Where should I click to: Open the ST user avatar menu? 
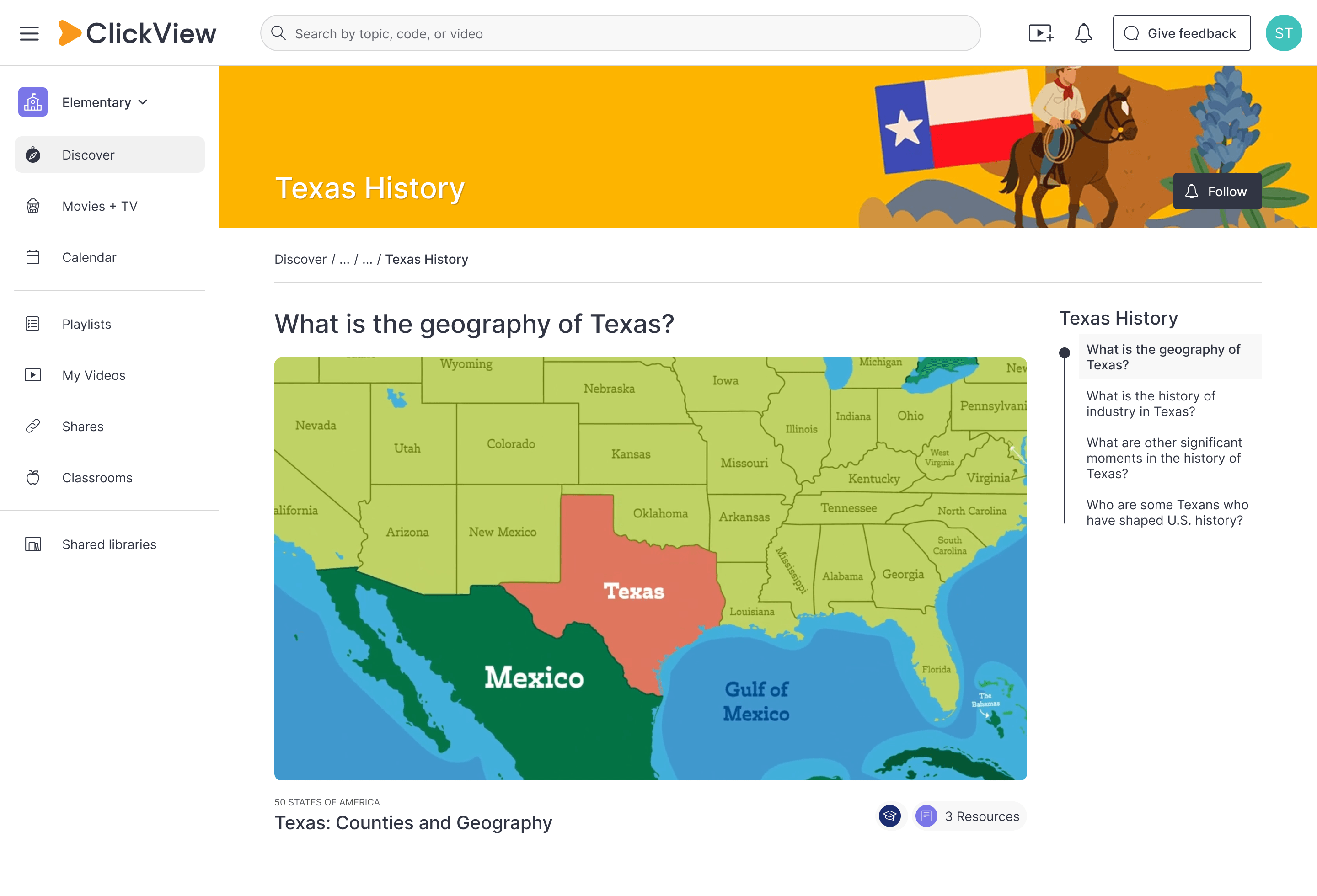pyautogui.click(x=1284, y=33)
